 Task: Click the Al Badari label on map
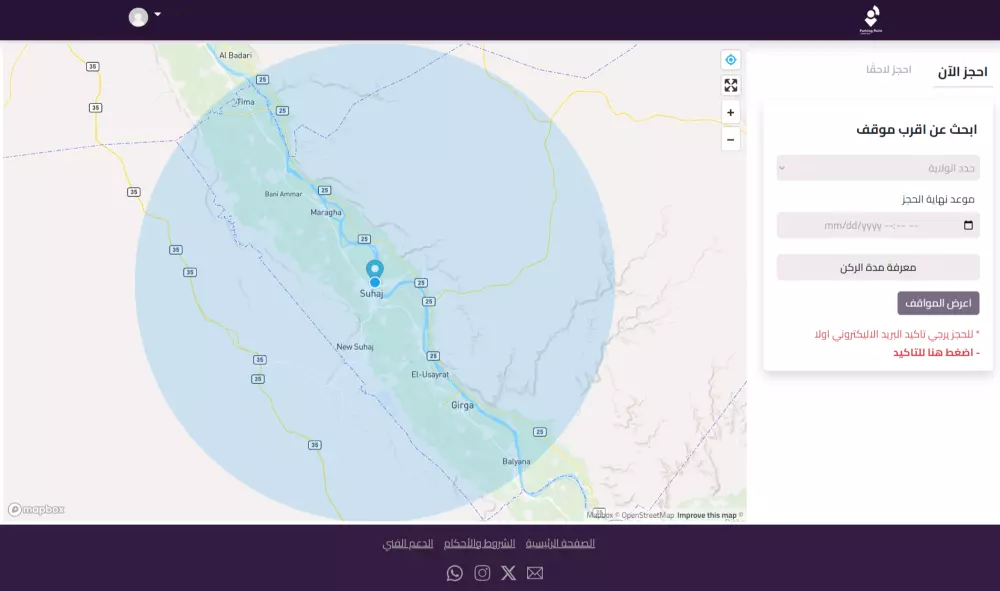(x=235, y=55)
